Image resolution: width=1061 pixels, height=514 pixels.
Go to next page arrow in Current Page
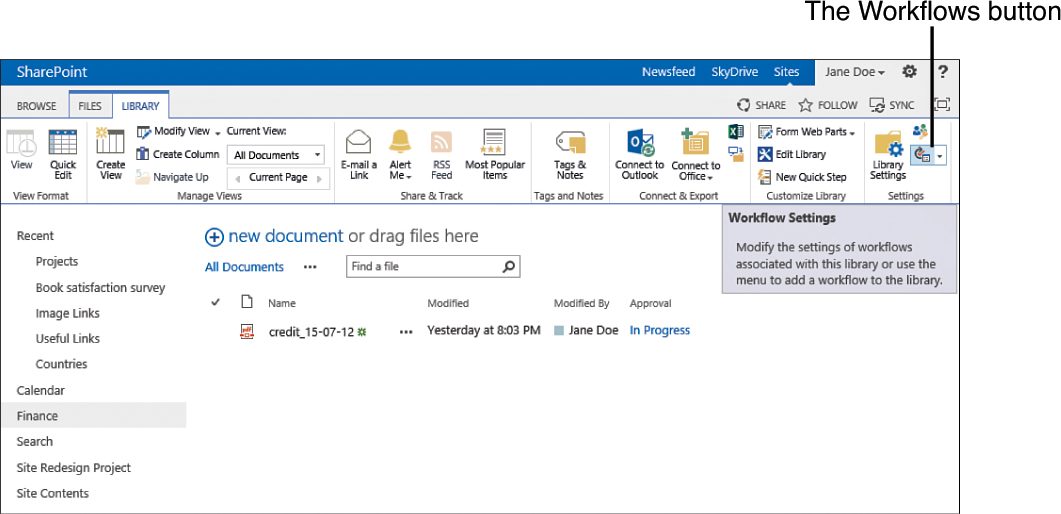pos(319,179)
